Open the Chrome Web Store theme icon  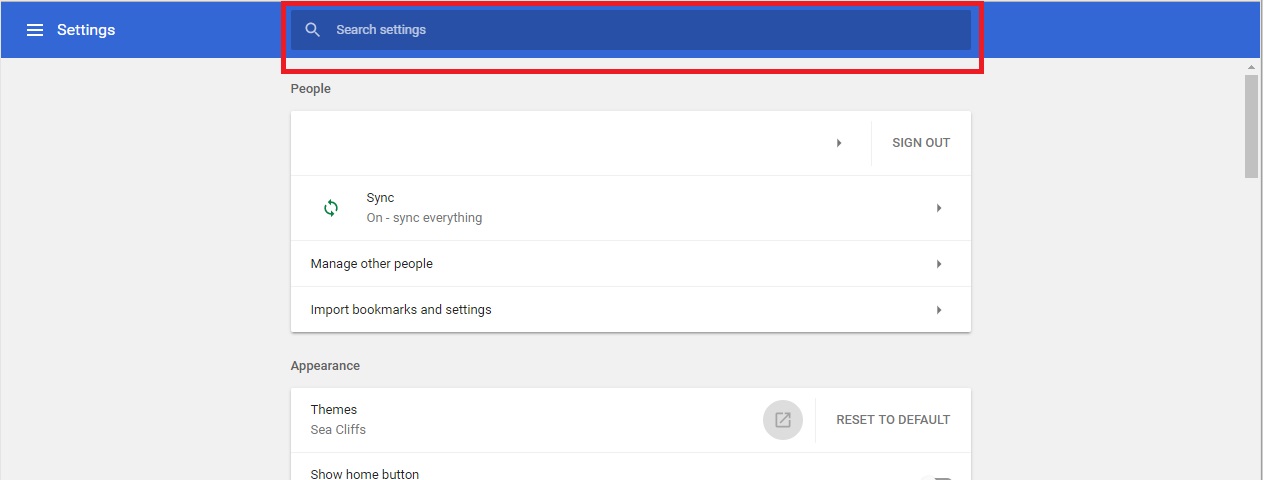click(783, 420)
